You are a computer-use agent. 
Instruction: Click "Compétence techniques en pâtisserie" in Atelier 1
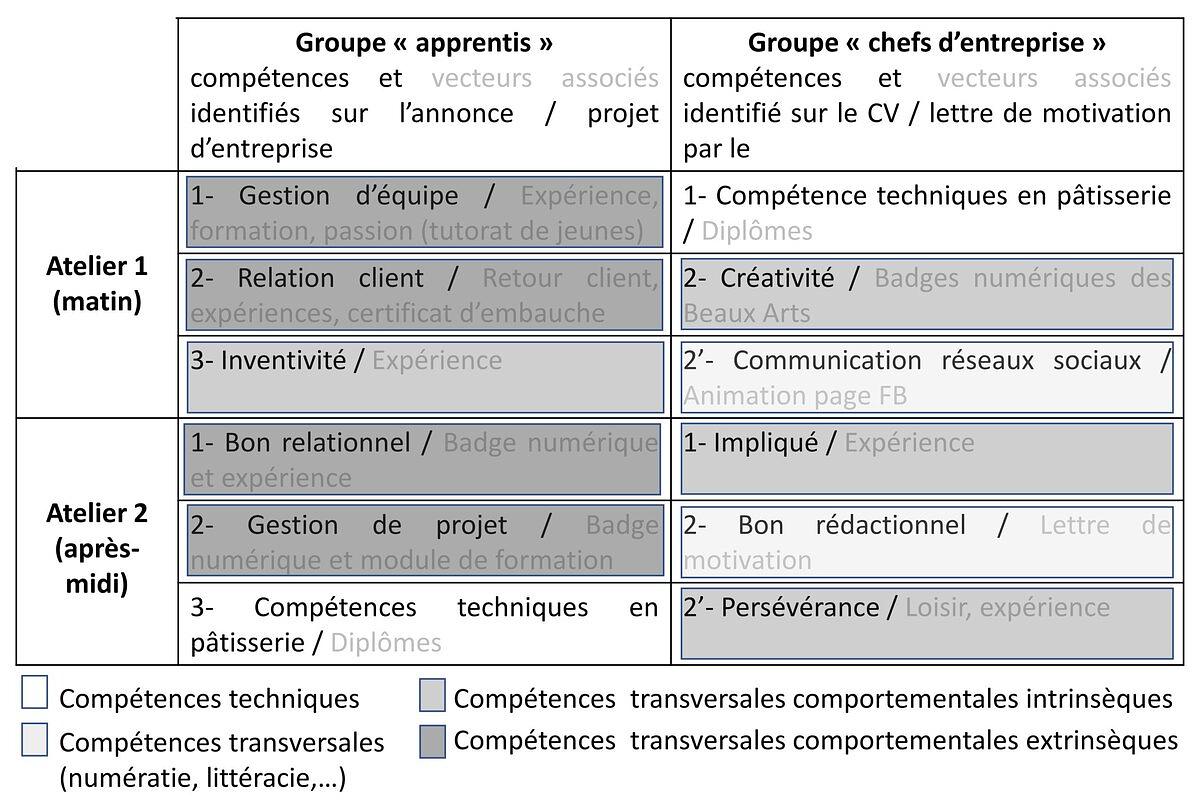tap(927, 212)
